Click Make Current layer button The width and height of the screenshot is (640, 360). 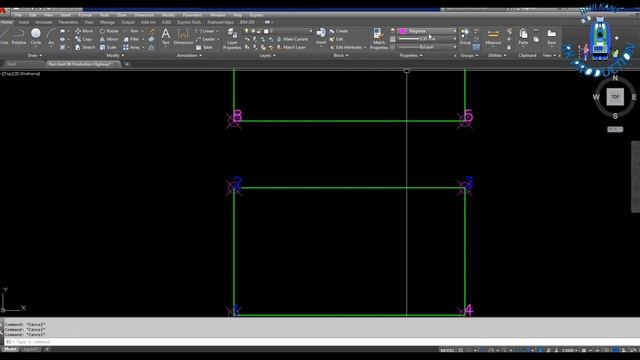[292, 39]
